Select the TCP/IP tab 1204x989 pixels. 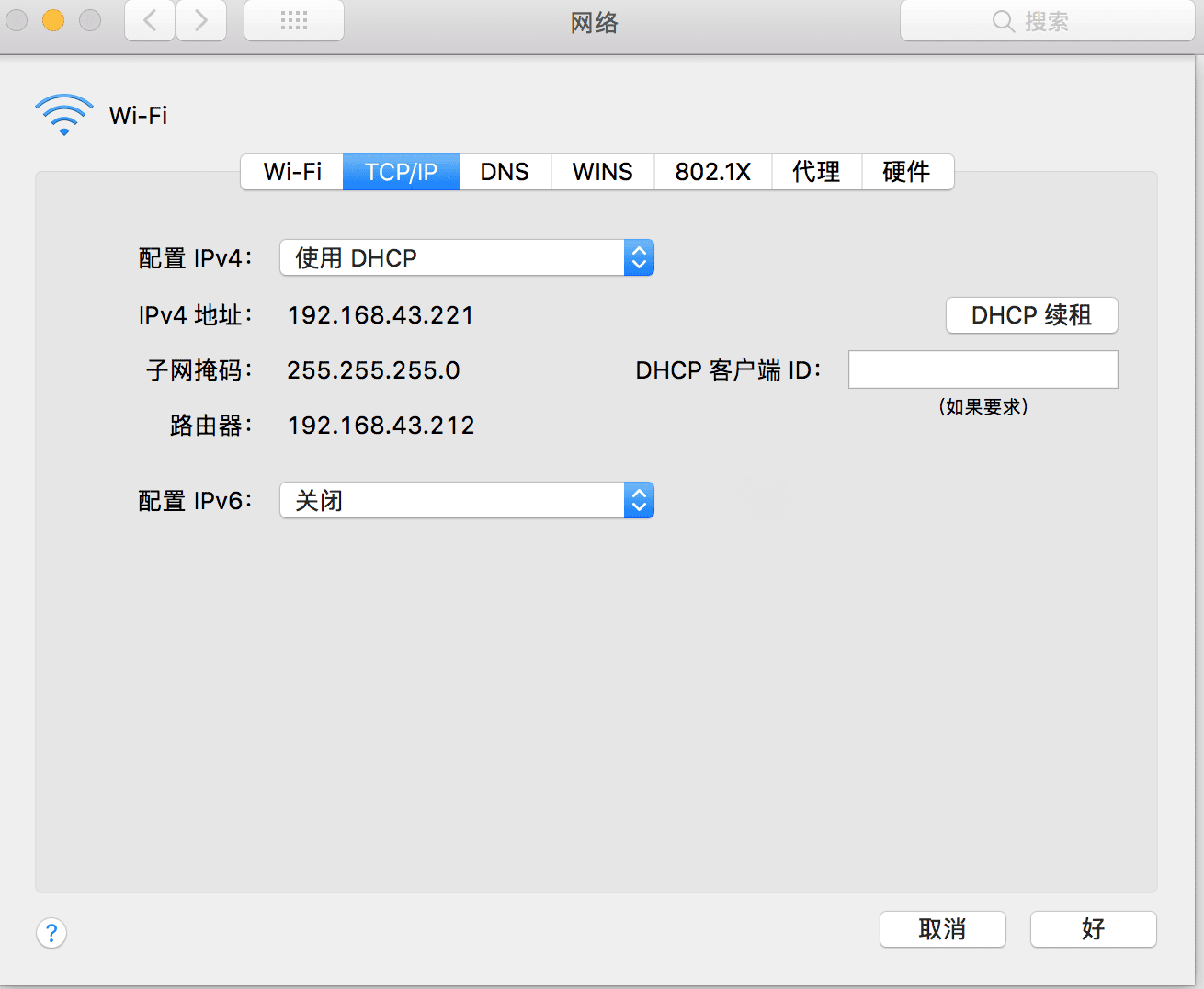tap(402, 172)
